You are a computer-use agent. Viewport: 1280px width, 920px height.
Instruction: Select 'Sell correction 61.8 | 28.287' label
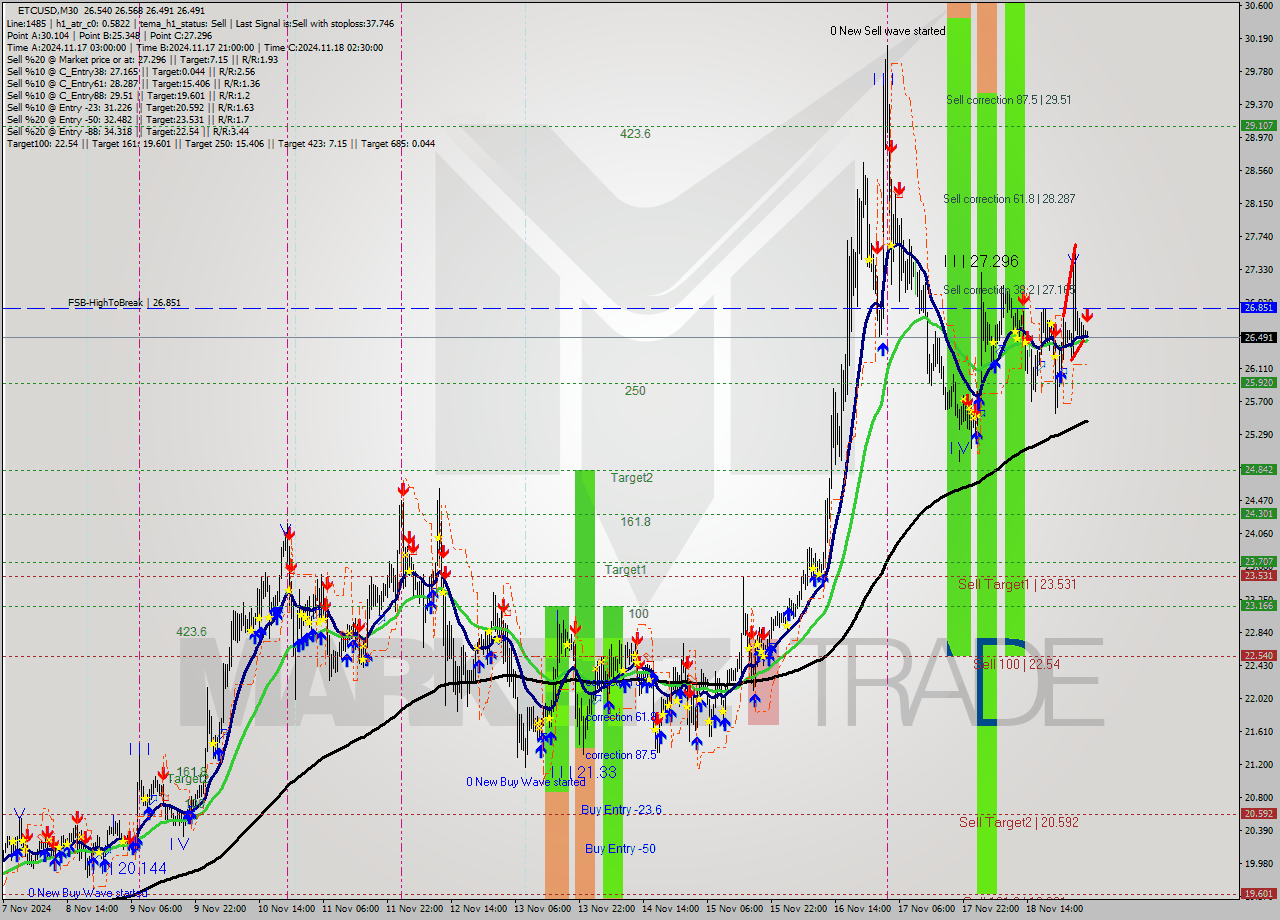(x=1009, y=199)
